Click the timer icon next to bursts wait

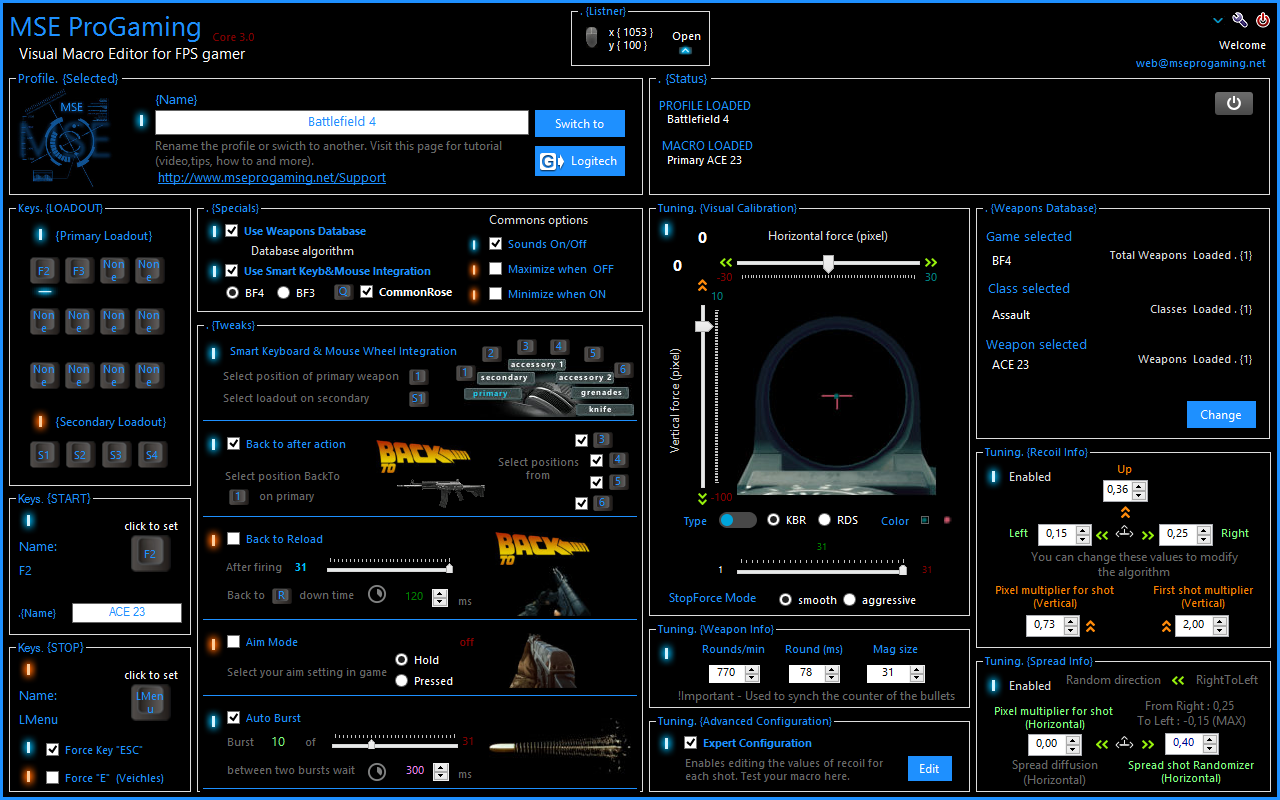click(x=377, y=772)
